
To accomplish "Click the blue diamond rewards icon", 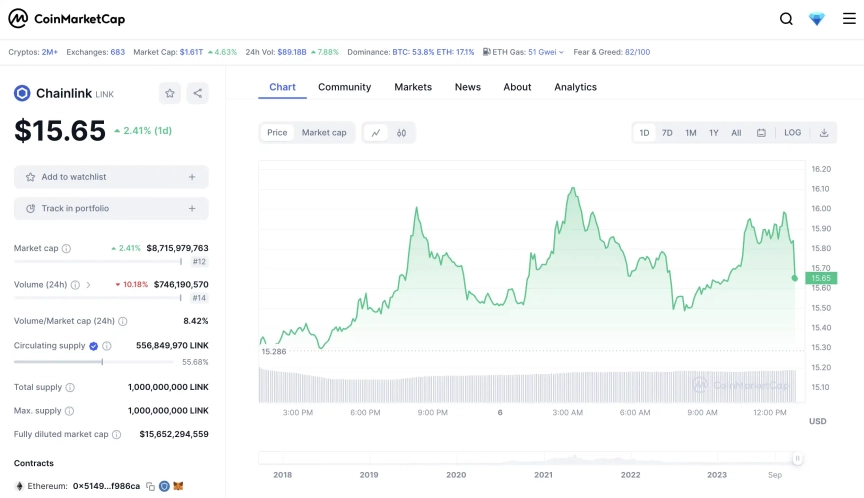I will point(817,19).
